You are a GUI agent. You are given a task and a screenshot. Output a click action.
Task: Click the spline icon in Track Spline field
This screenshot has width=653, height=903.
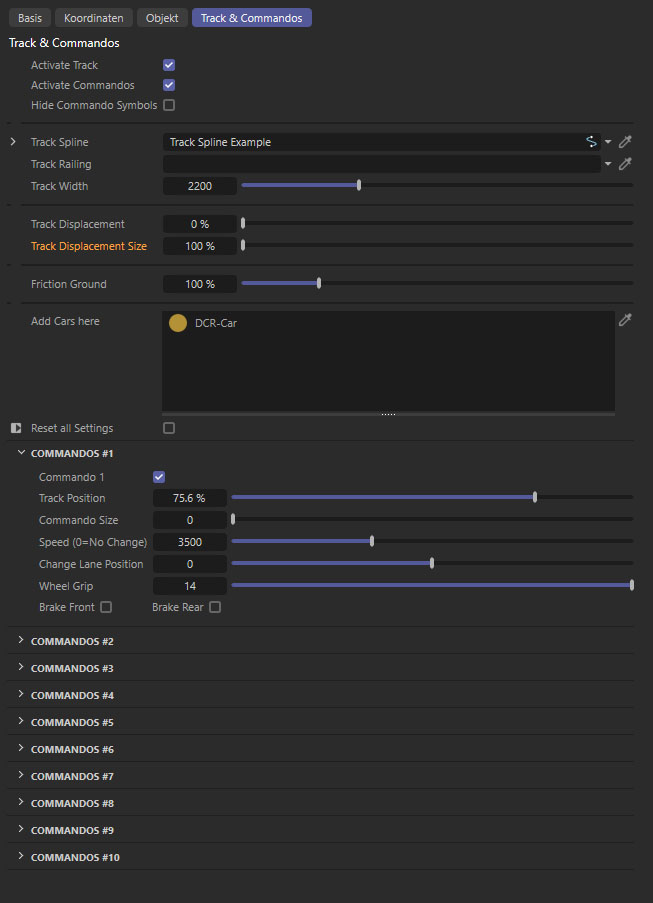[591, 142]
